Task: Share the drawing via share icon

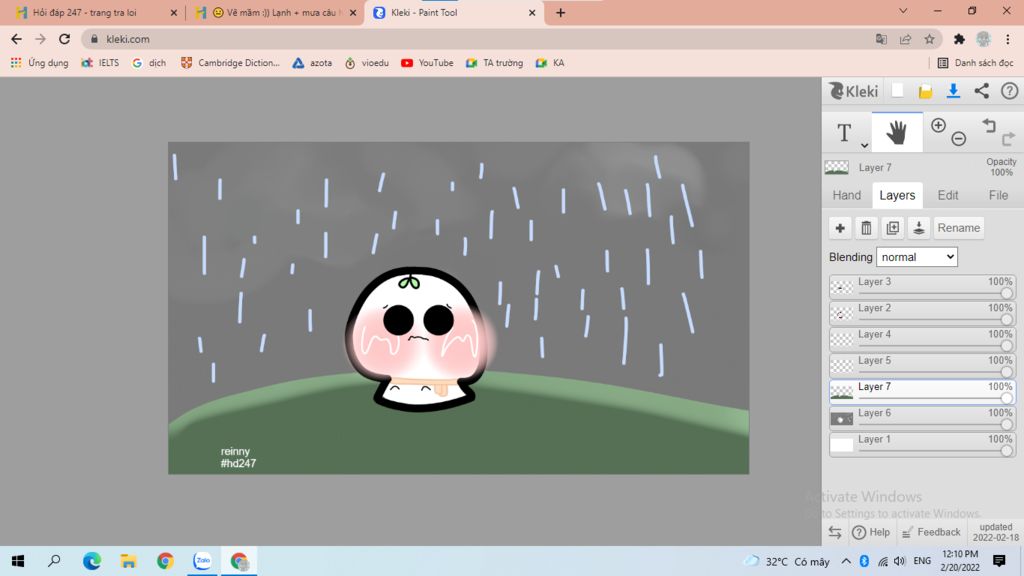Action: click(982, 91)
